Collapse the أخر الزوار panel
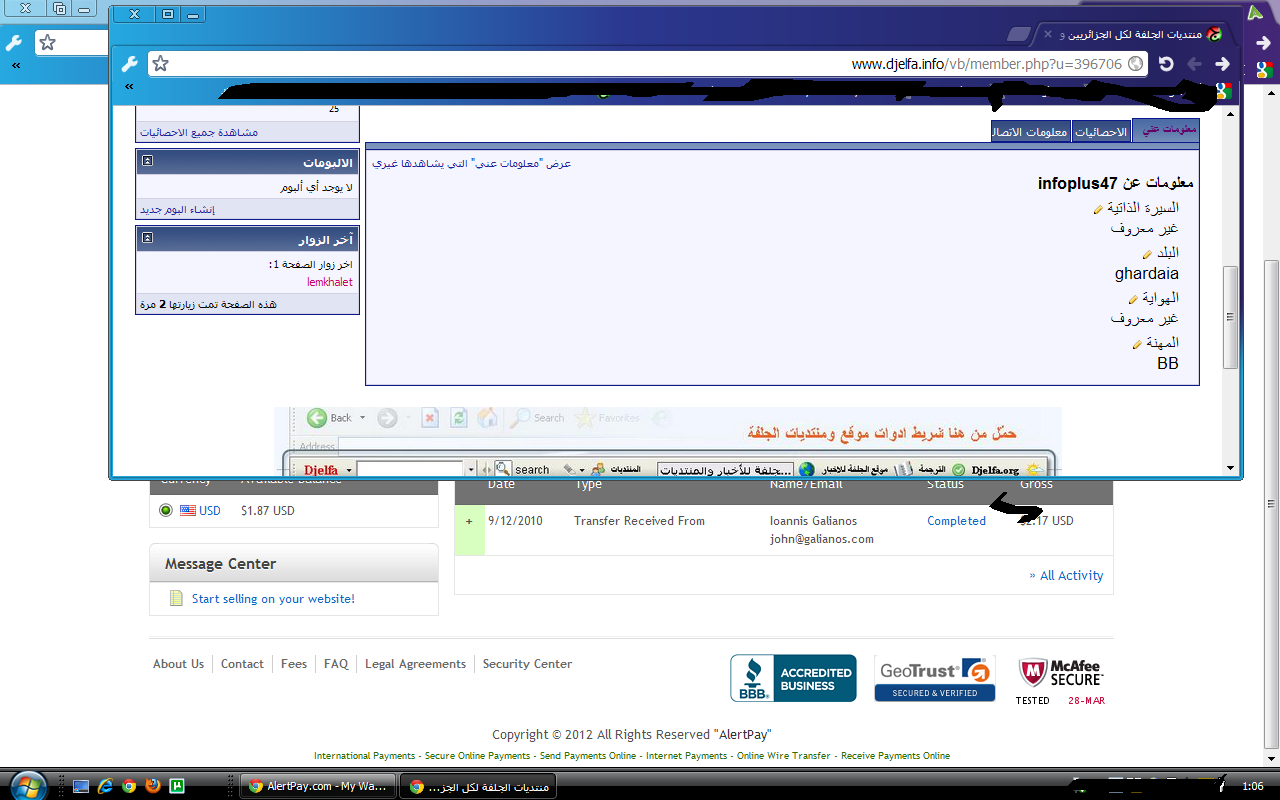Viewport: 1280px width, 800px height. (x=147, y=238)
